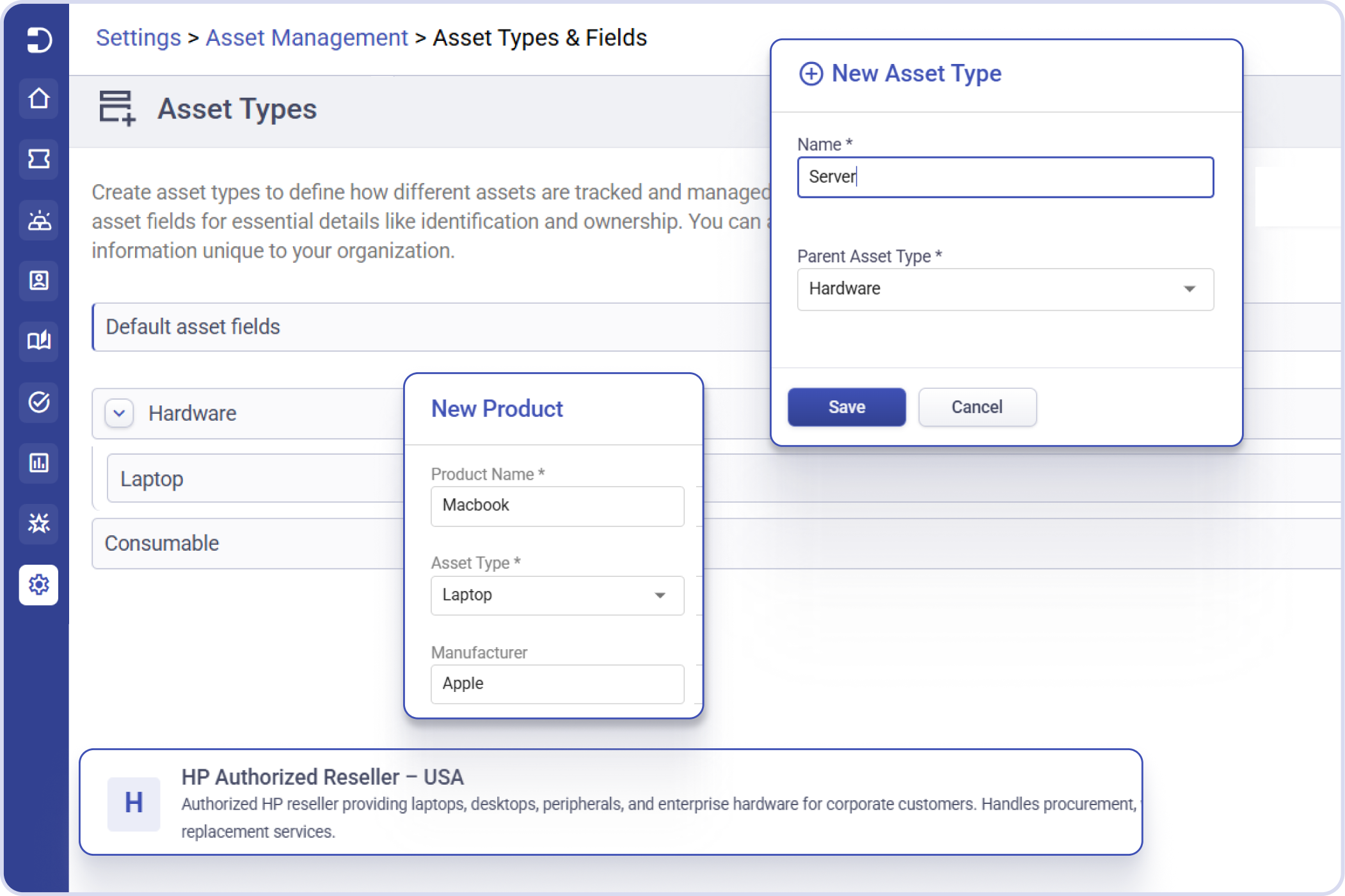Open the Home icon in the sidebar
1345x896 pixels.
39,98
